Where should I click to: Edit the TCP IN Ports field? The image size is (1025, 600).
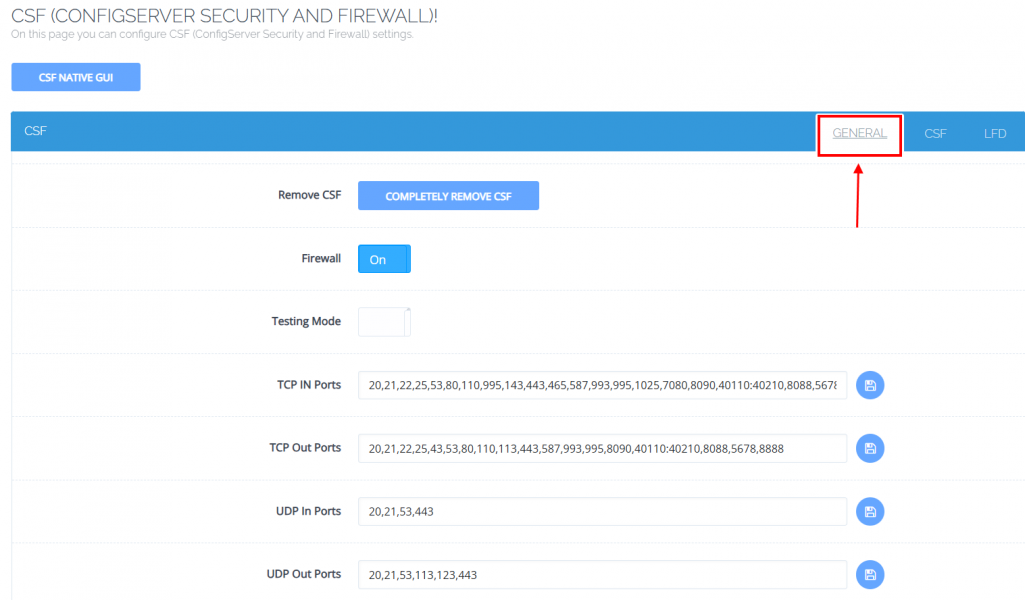pos(602,385)
